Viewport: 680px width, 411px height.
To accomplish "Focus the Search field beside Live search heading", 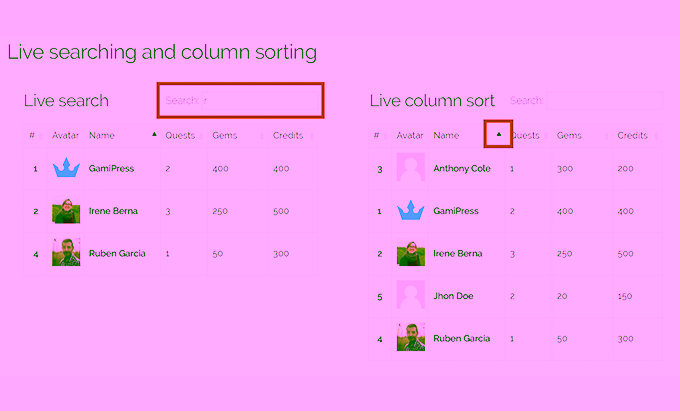I will [x=240, y=100].
